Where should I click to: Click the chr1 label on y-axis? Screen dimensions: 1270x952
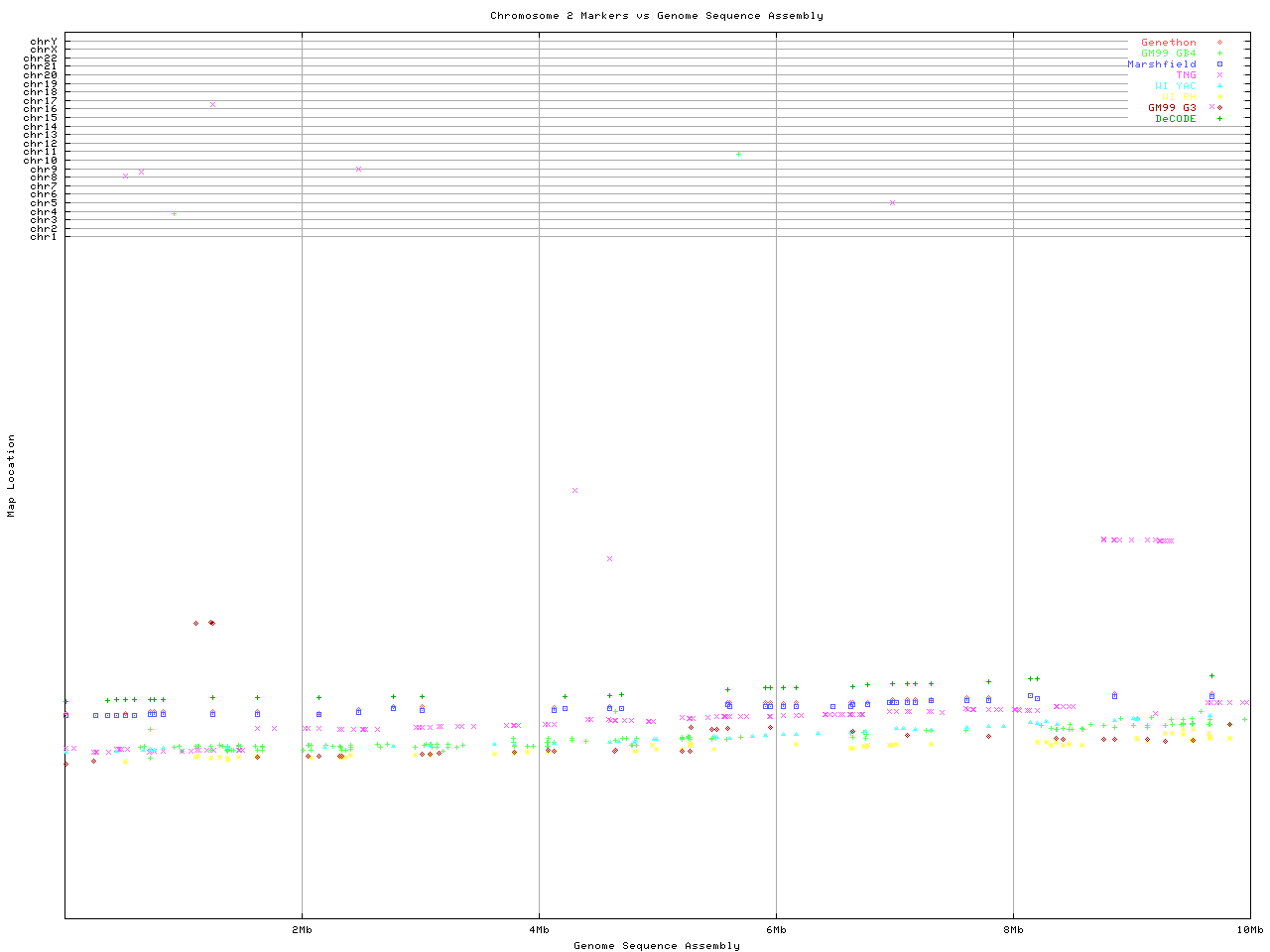tap(44, 237)
